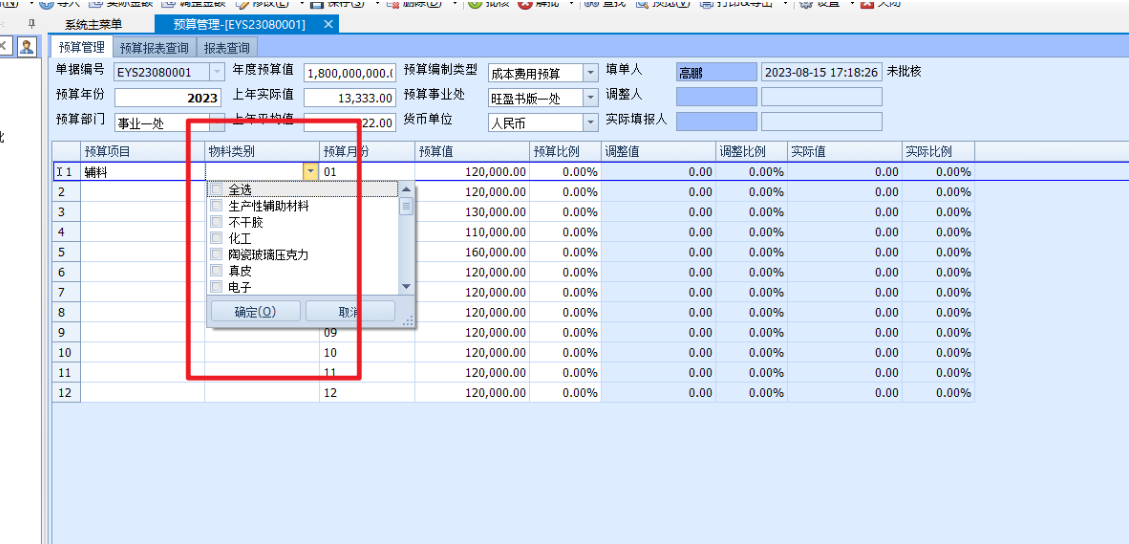
Task: Toggle the 物料类别 cell dropdown arrow
Action: coord(310,172)
